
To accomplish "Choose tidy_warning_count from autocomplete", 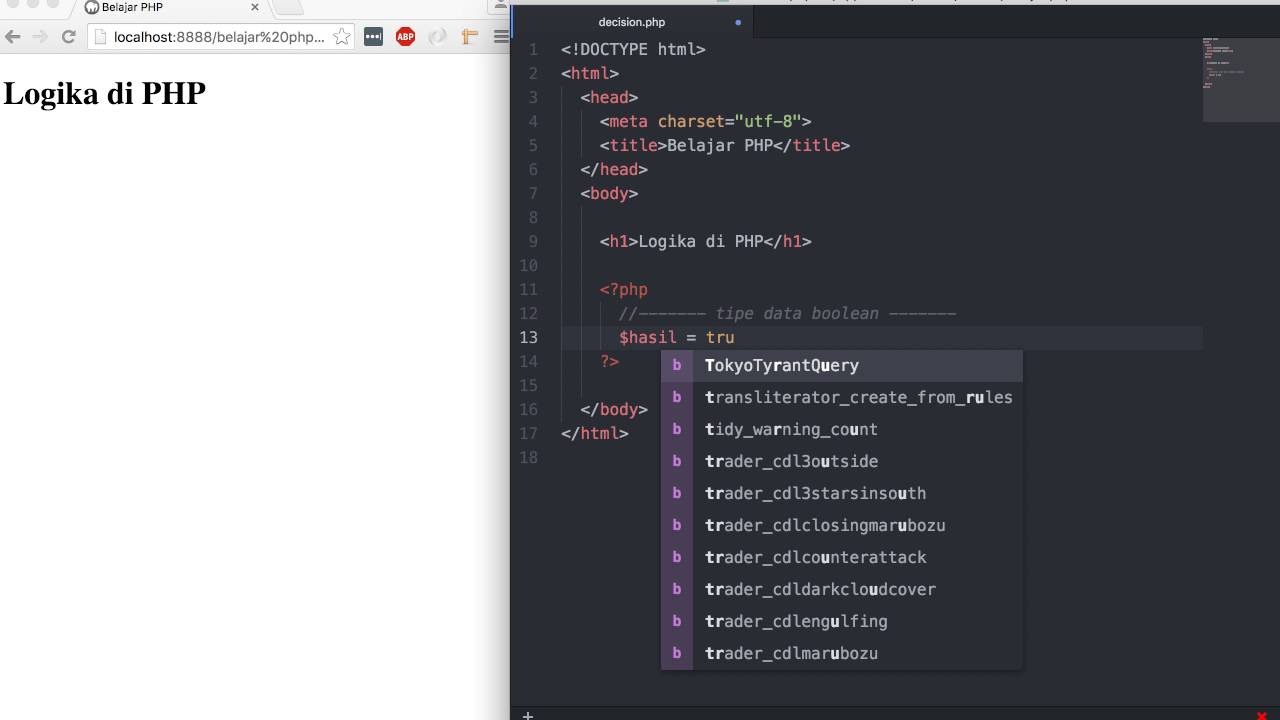I will tap(842, 429).
